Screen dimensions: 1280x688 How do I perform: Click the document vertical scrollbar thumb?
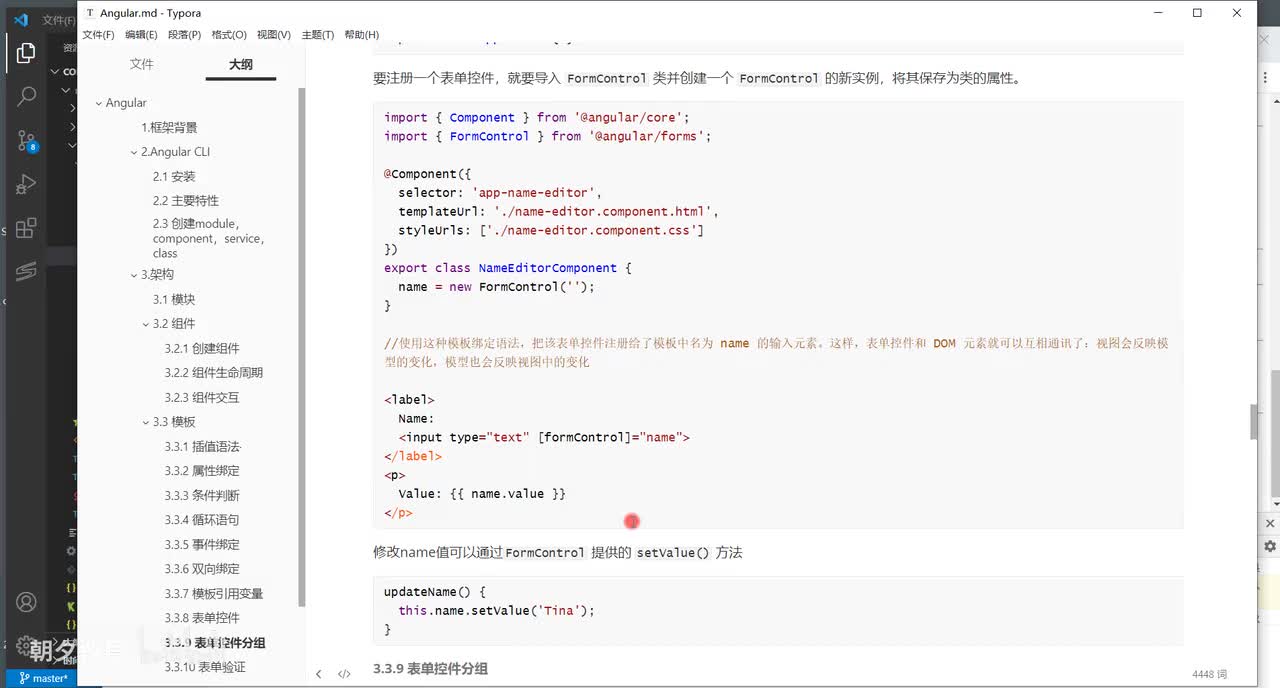tap(1254, 421)
